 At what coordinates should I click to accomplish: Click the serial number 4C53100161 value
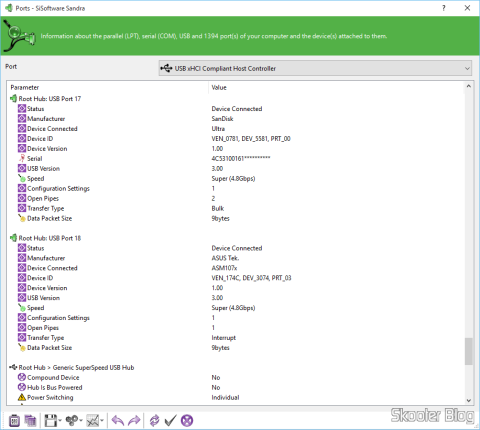[241, 158]
